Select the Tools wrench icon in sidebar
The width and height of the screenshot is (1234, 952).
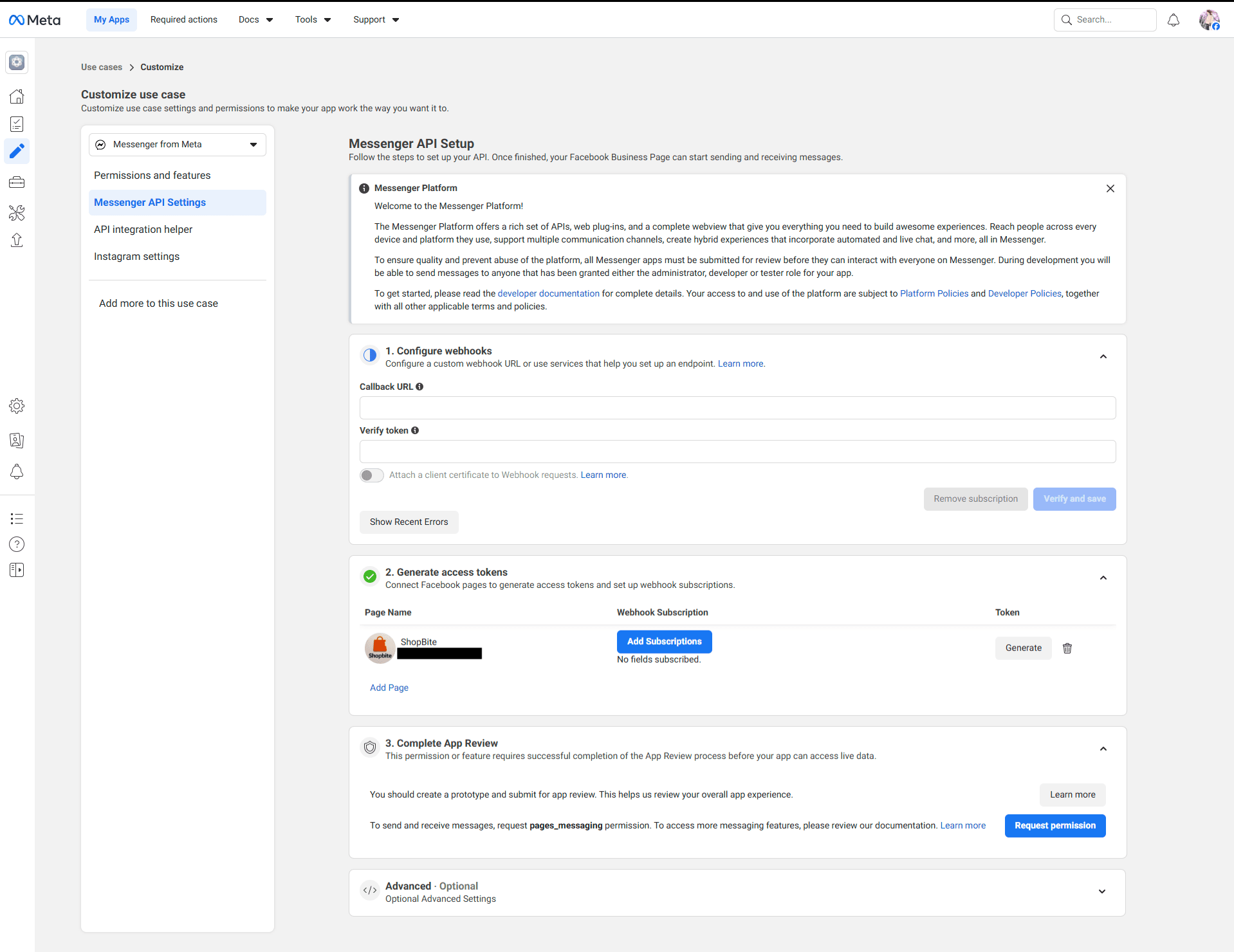[x=17, y=212]
